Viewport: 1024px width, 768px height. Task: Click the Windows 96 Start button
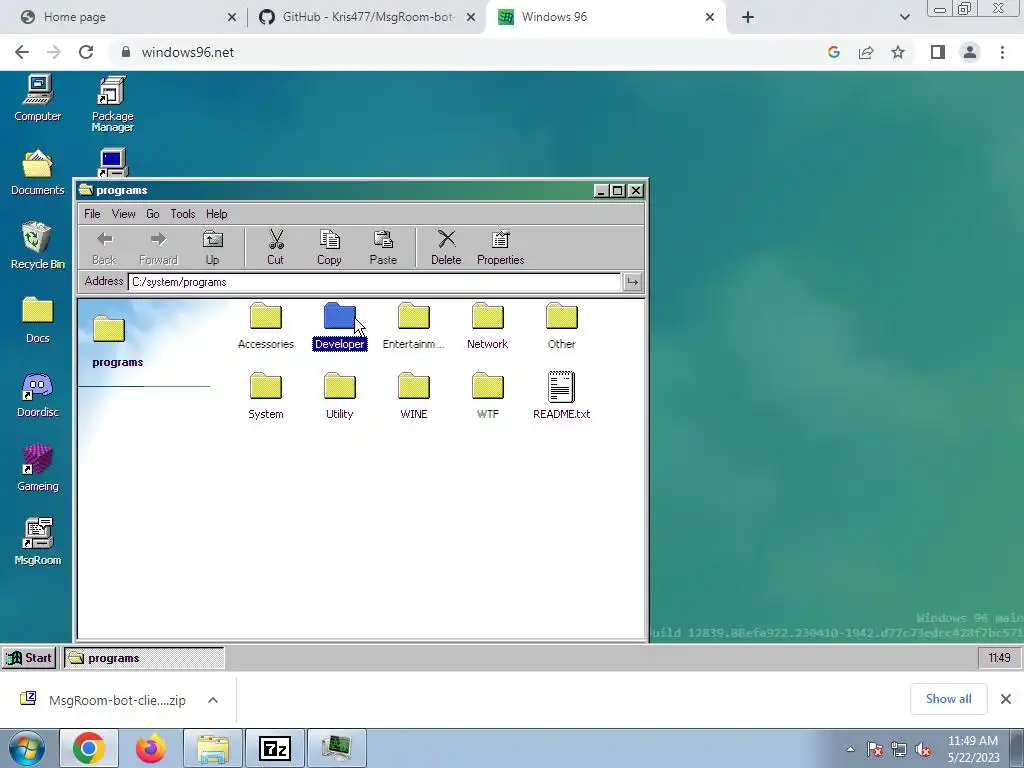tap(29, 658)
